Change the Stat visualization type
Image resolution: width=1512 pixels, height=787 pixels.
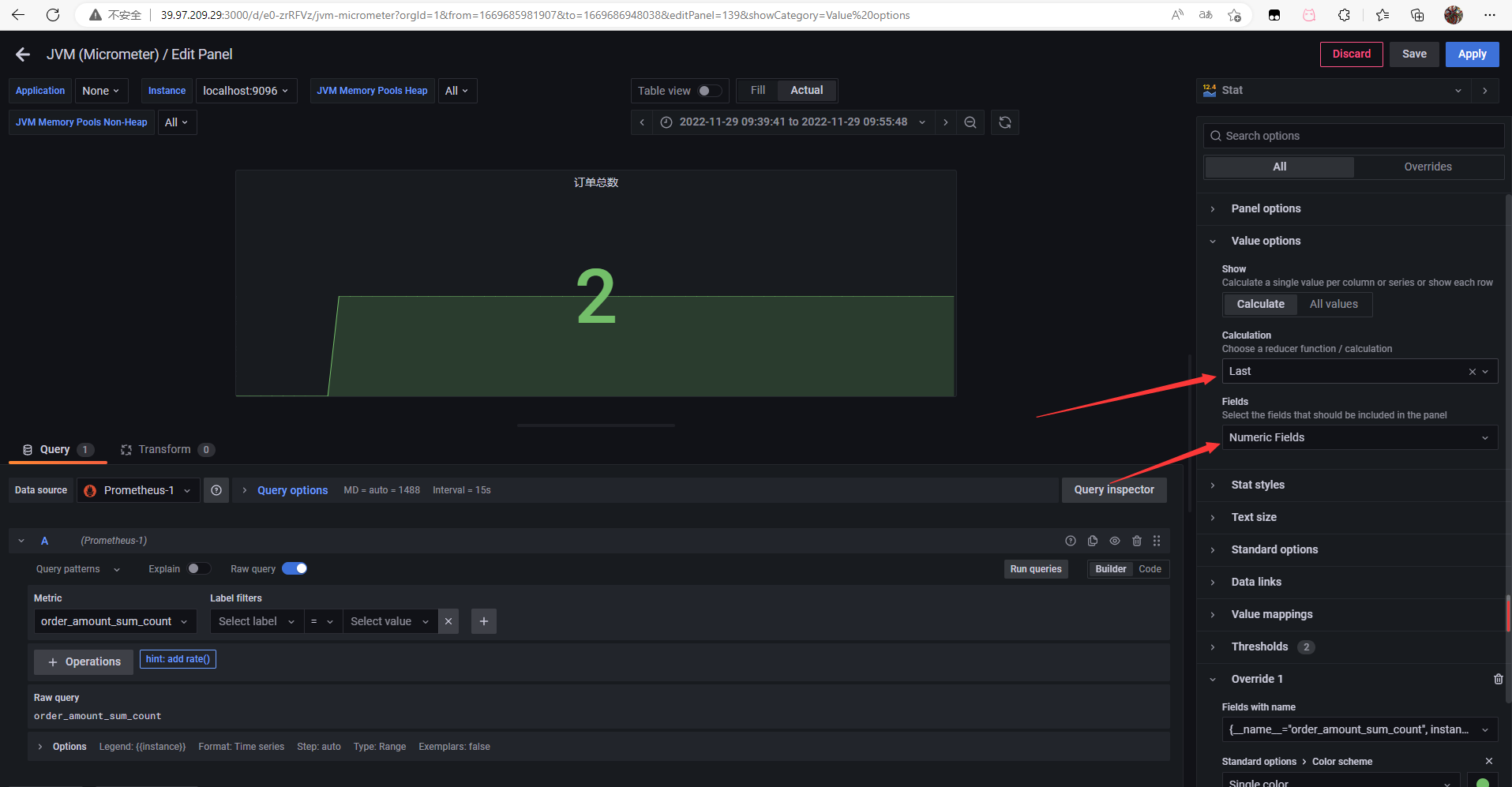tap(1334, 91)
